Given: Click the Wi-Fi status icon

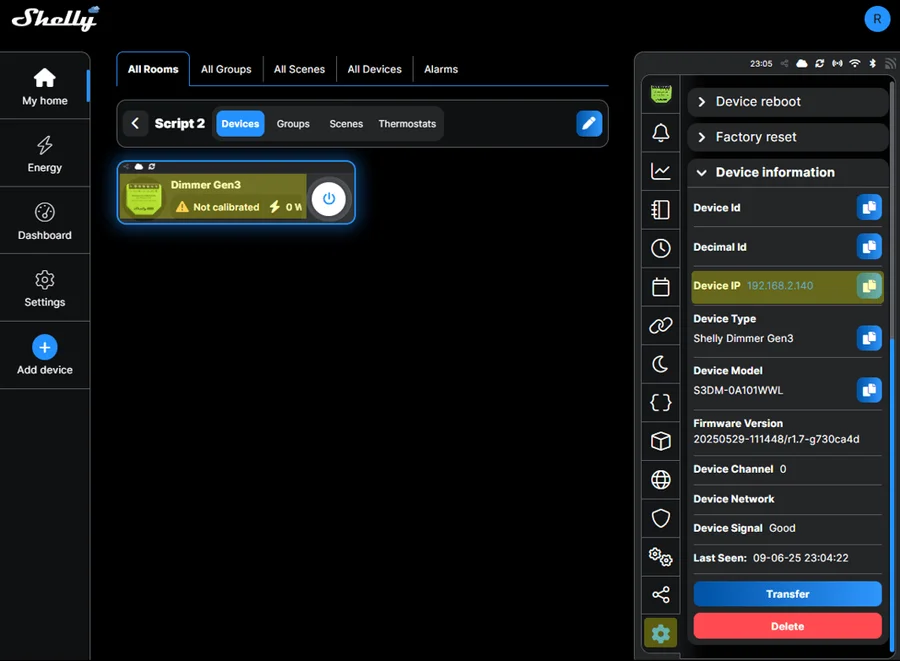Looking at the screenshot, I should coord(855,63).
